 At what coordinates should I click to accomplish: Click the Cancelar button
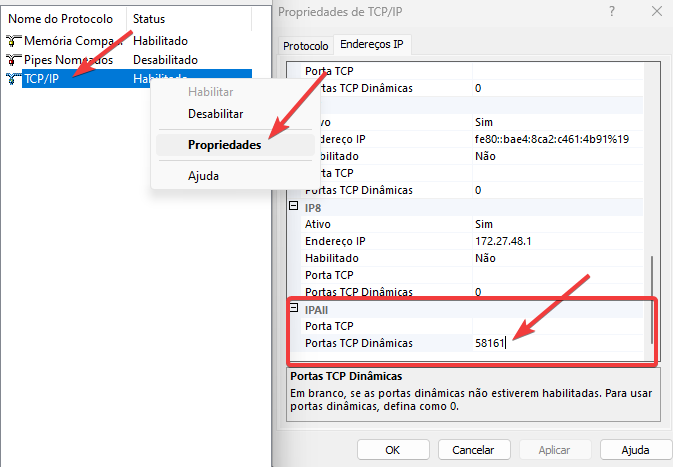(x=473, y=450)
